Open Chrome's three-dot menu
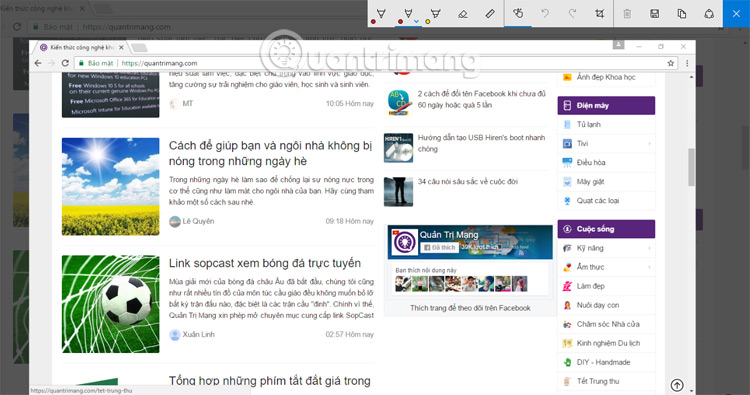The image size is (750, 395). (687, 63)
